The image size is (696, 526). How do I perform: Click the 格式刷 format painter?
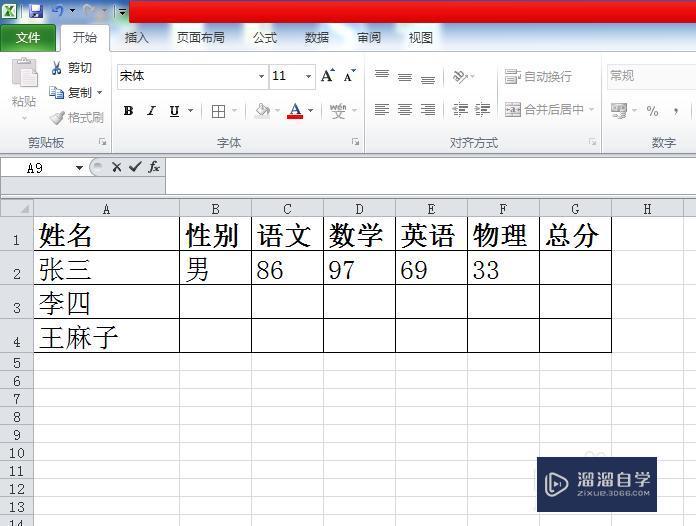77,117
